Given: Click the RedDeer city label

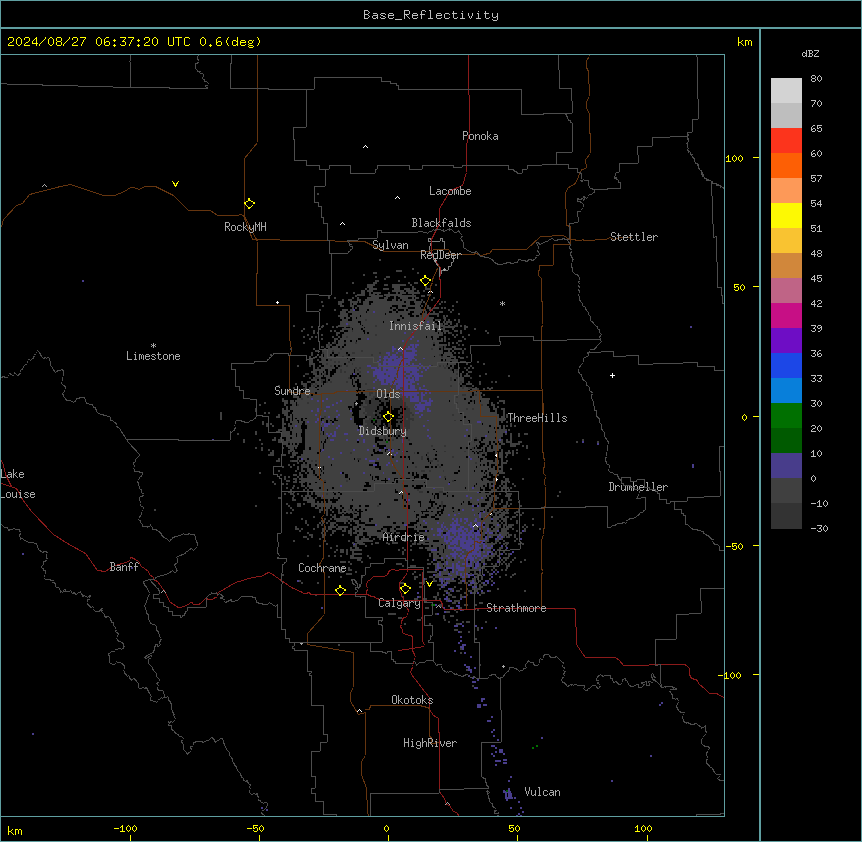Looking at the screenshot, I should tap(440, 255).
